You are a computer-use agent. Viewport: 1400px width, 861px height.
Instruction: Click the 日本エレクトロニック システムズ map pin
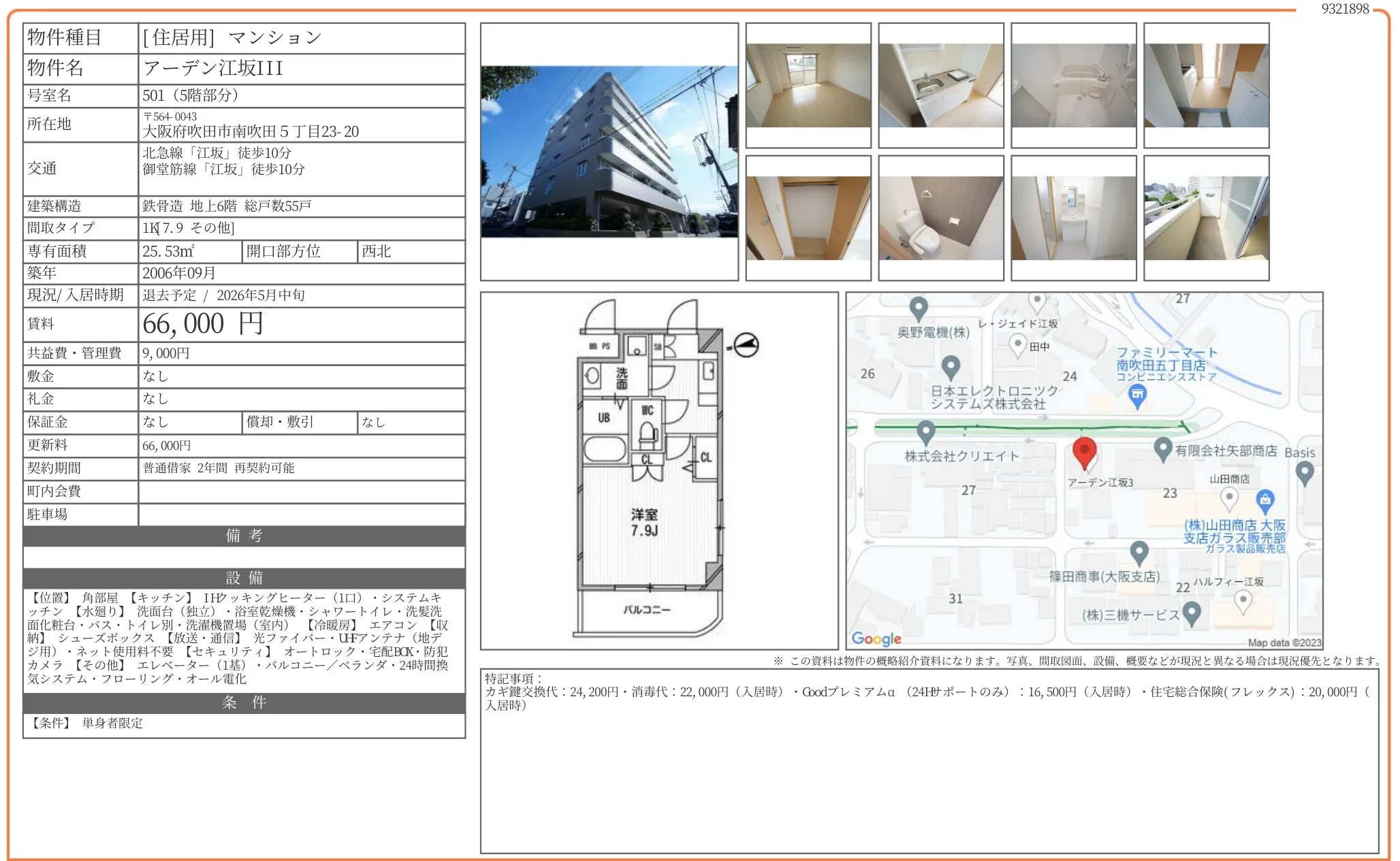coord(951,367)
